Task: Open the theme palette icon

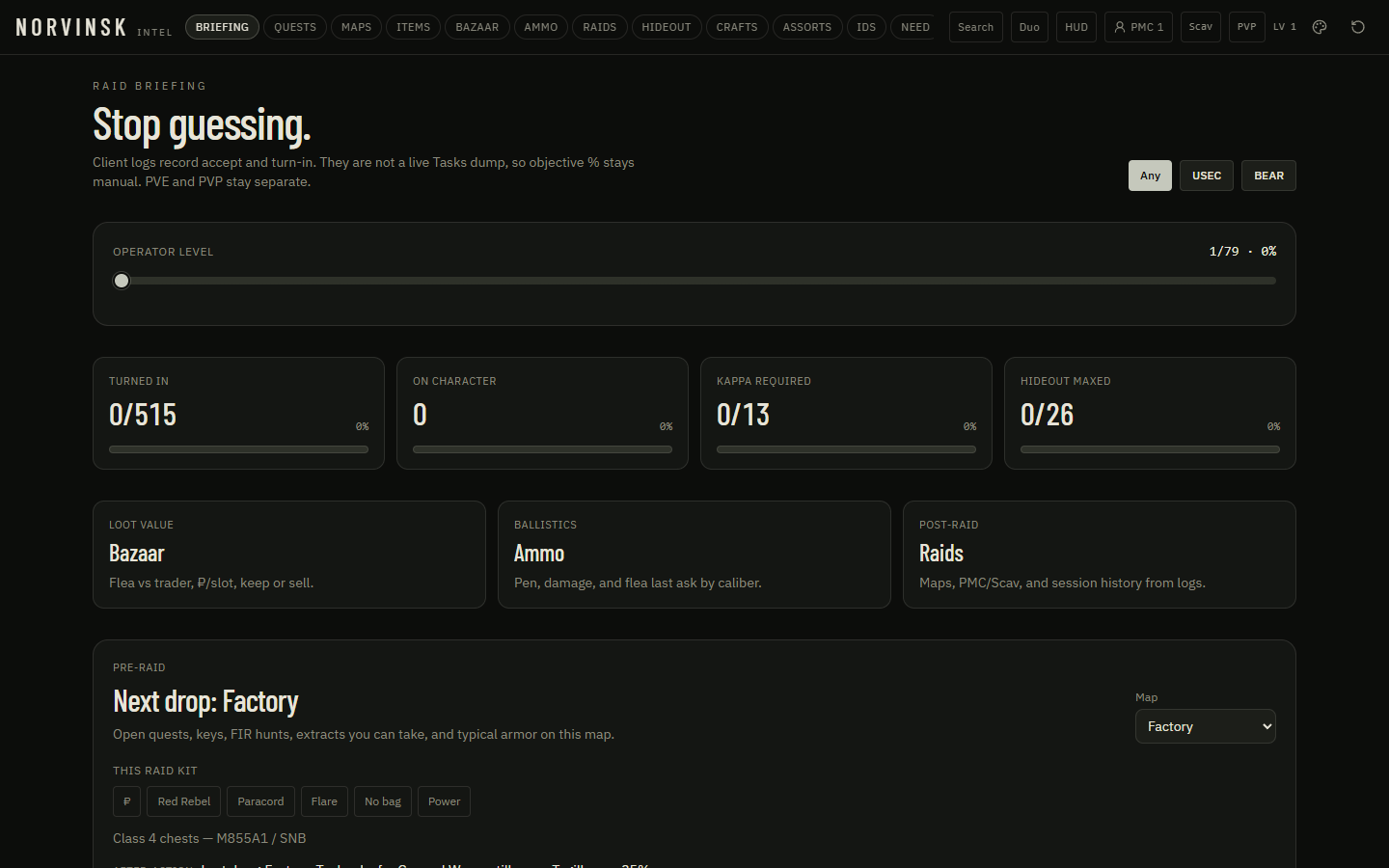Action: tap(1320, 27)
